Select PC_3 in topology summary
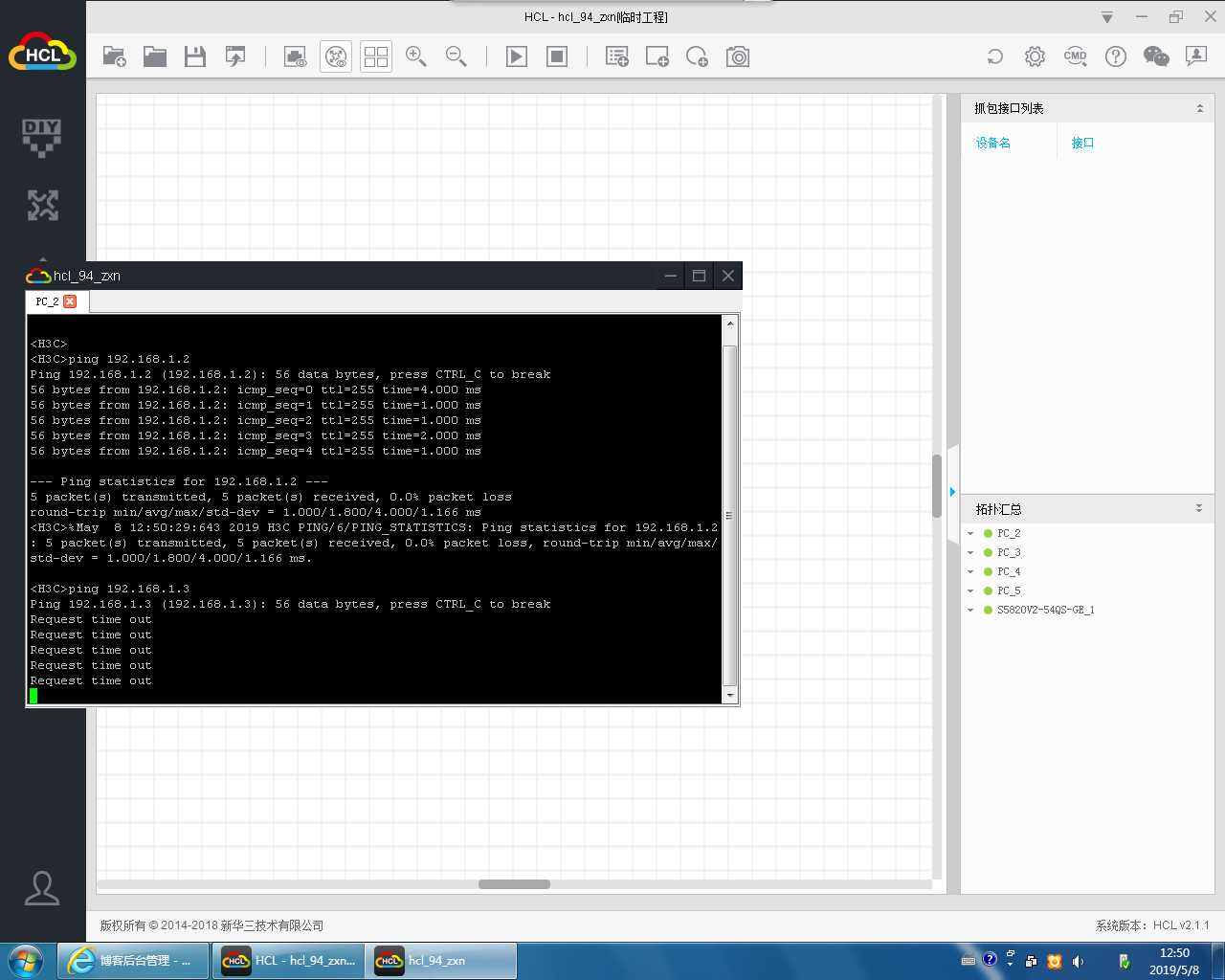The width and height of the screenshot is (1225, 980). tap(1009, 552)
